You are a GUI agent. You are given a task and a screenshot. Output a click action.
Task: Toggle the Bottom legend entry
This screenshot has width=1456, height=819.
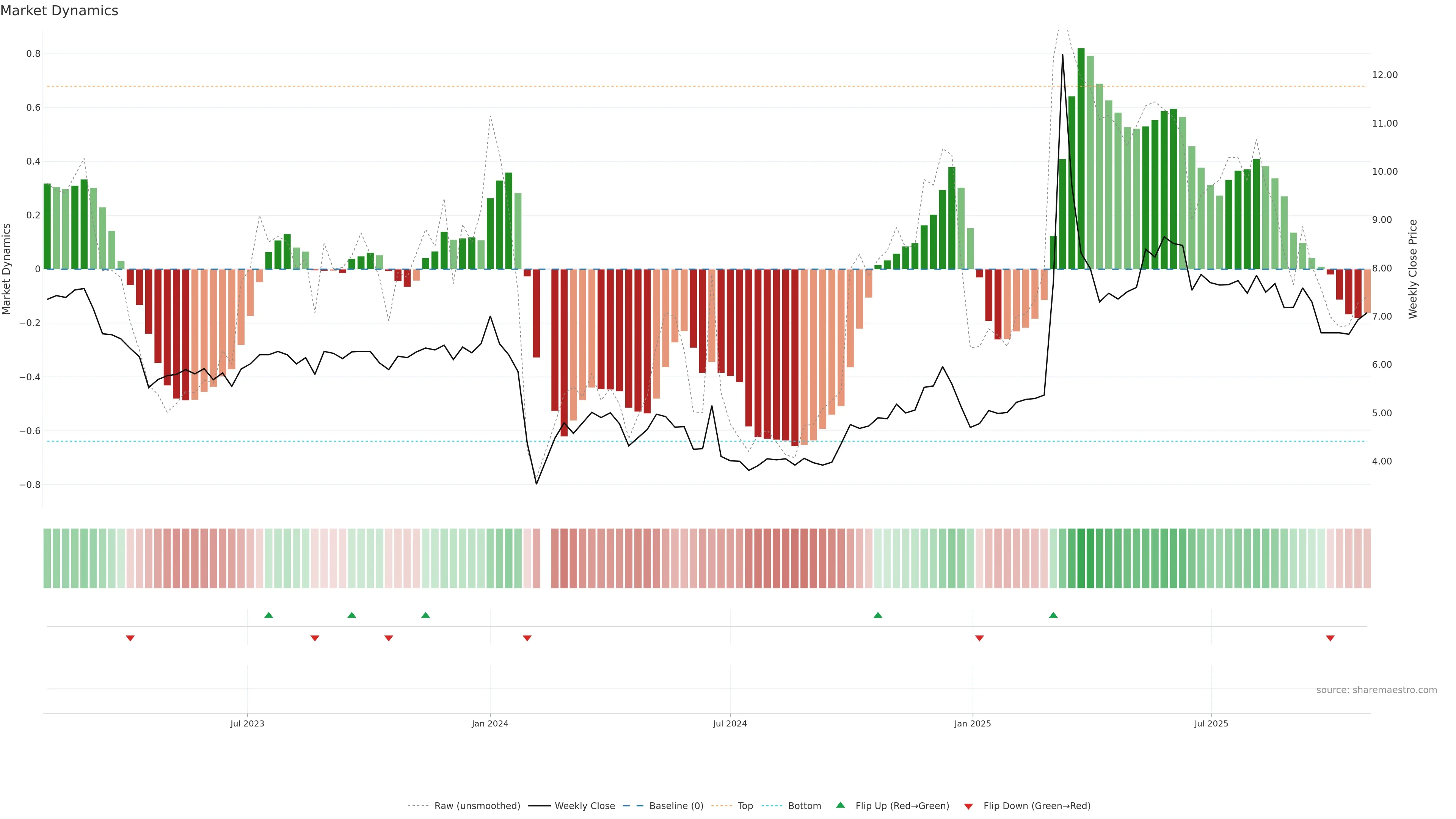click(x=804, y=806)
